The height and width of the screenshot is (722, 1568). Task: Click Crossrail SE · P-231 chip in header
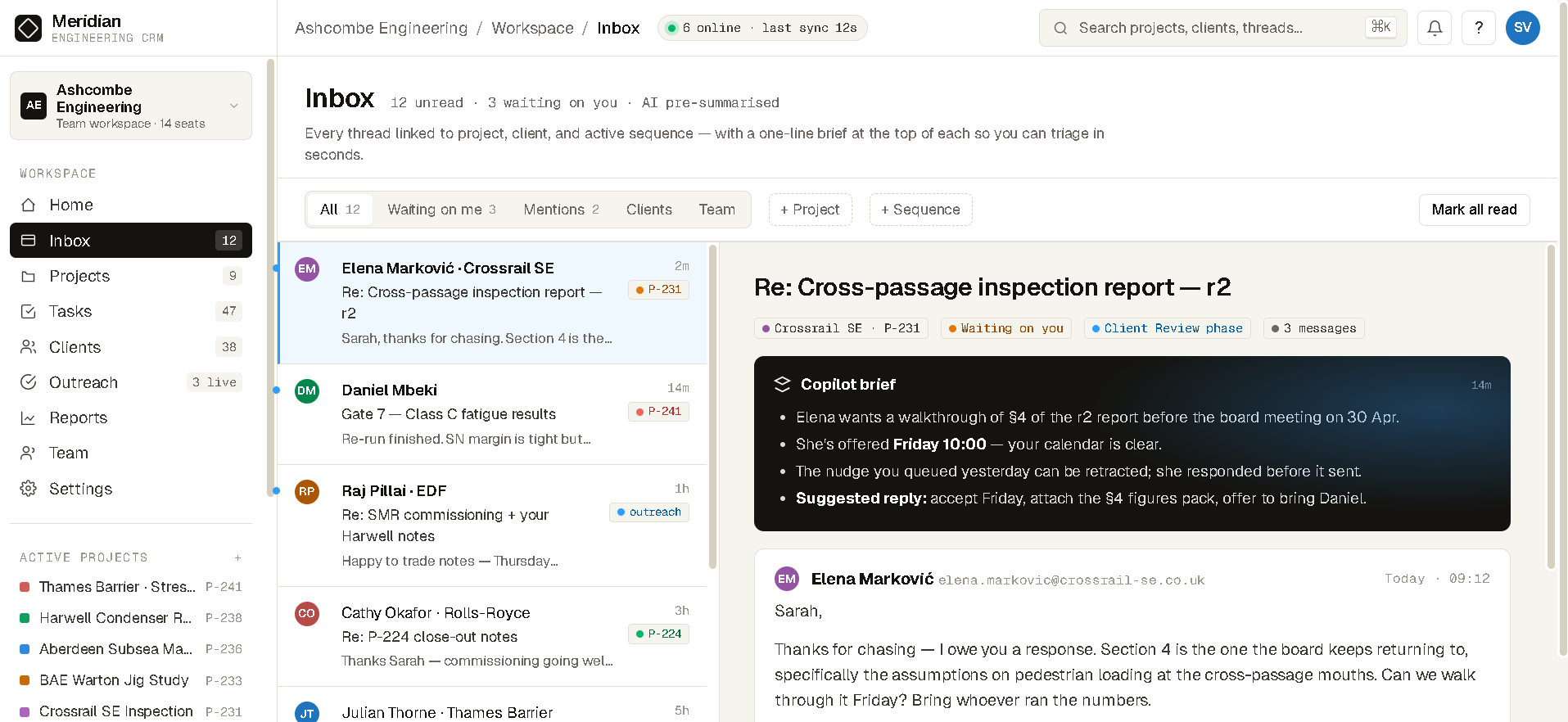click(x=841, y=328)
